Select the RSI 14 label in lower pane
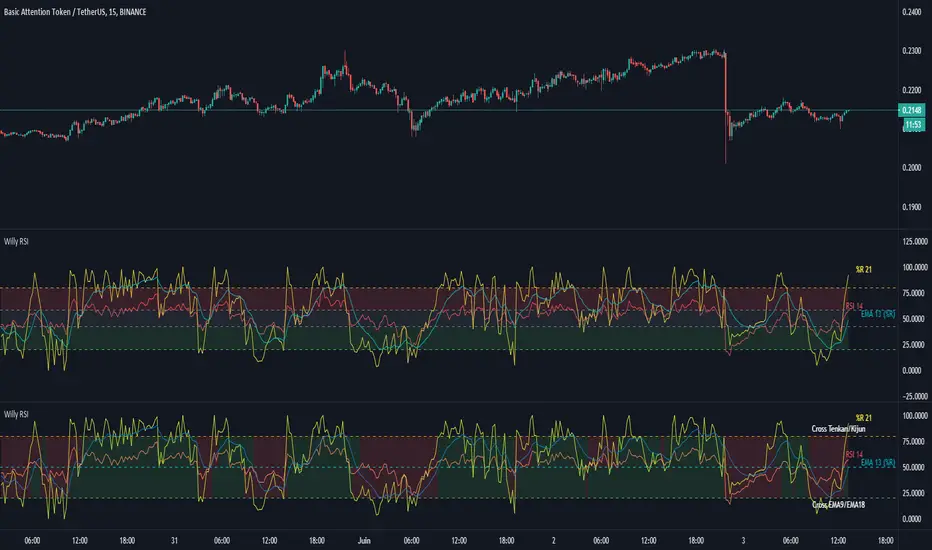932x550 pixels. coord(854,455)
